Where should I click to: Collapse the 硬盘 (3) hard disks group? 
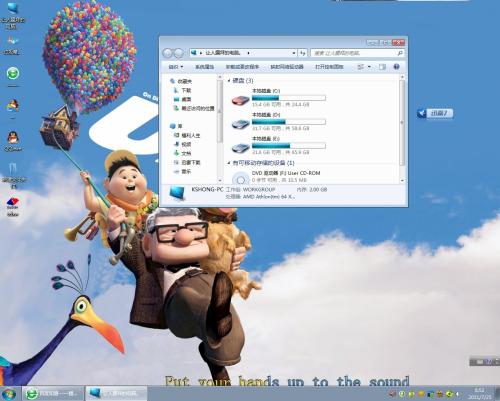click(229, 81)
